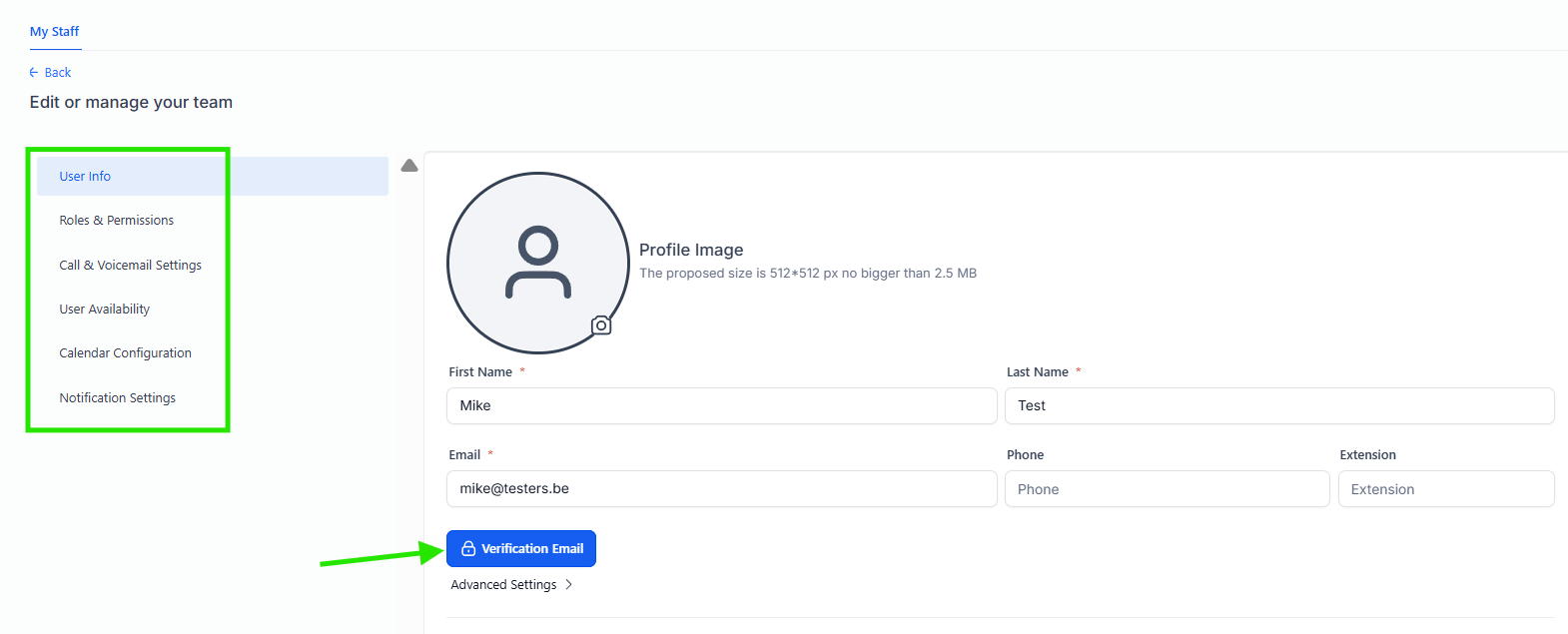Image resolution: width=1568 pixels, height=634 pixels.
Task: Click the First Name input field
Action: click(721, 405)
